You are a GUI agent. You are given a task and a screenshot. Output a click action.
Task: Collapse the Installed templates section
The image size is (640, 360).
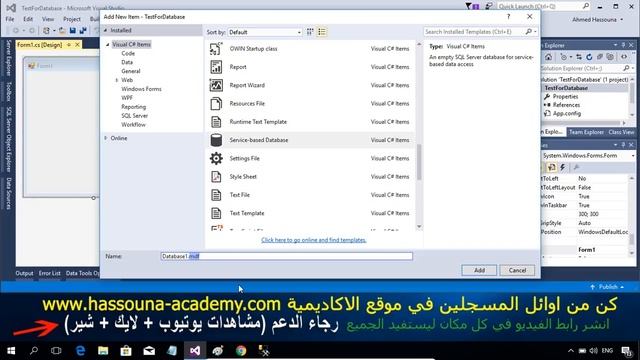105,30
